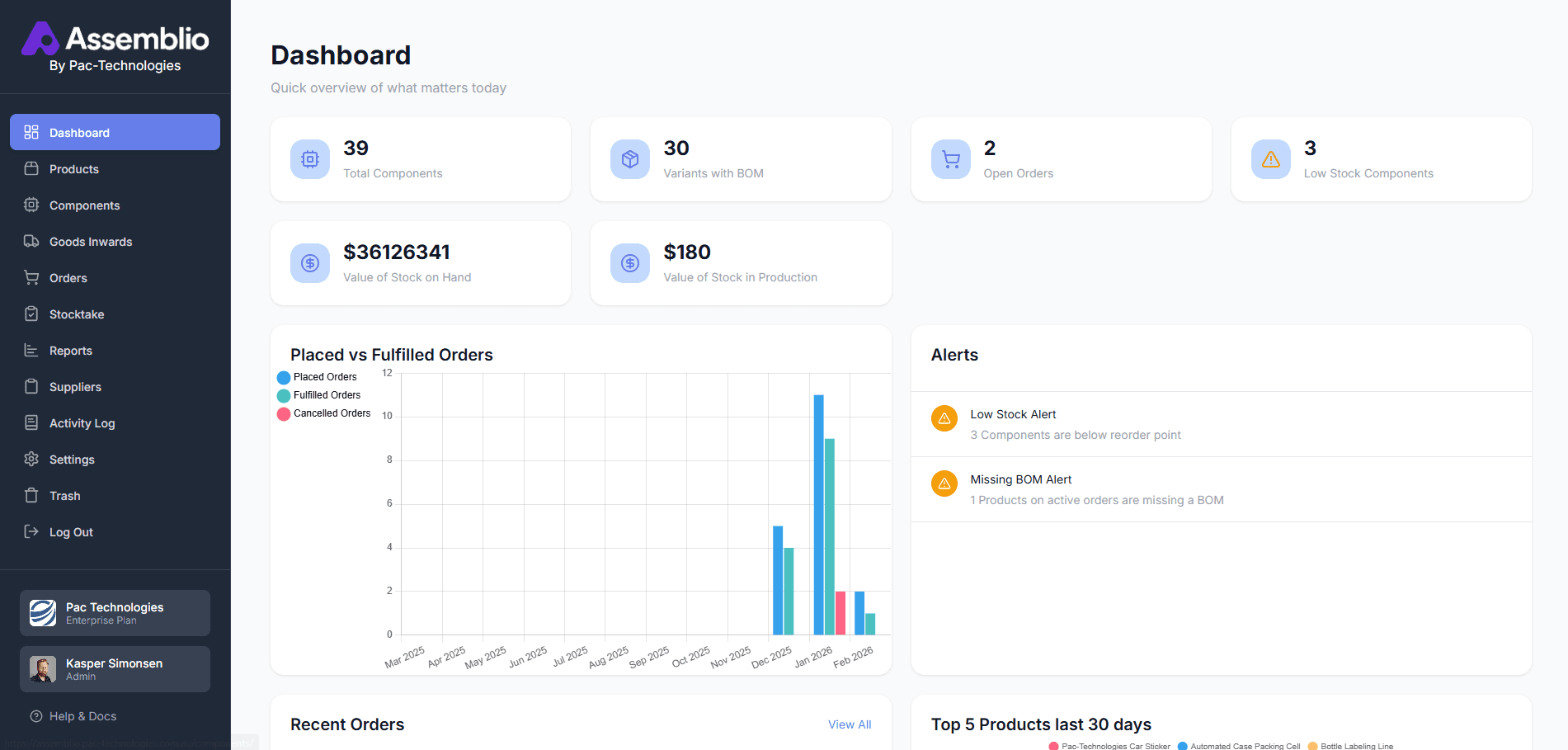This screenshot has width=1568, height=750.
Task: Click Kasper Simonsen's avatar photo
Action: tap(43, 669)
